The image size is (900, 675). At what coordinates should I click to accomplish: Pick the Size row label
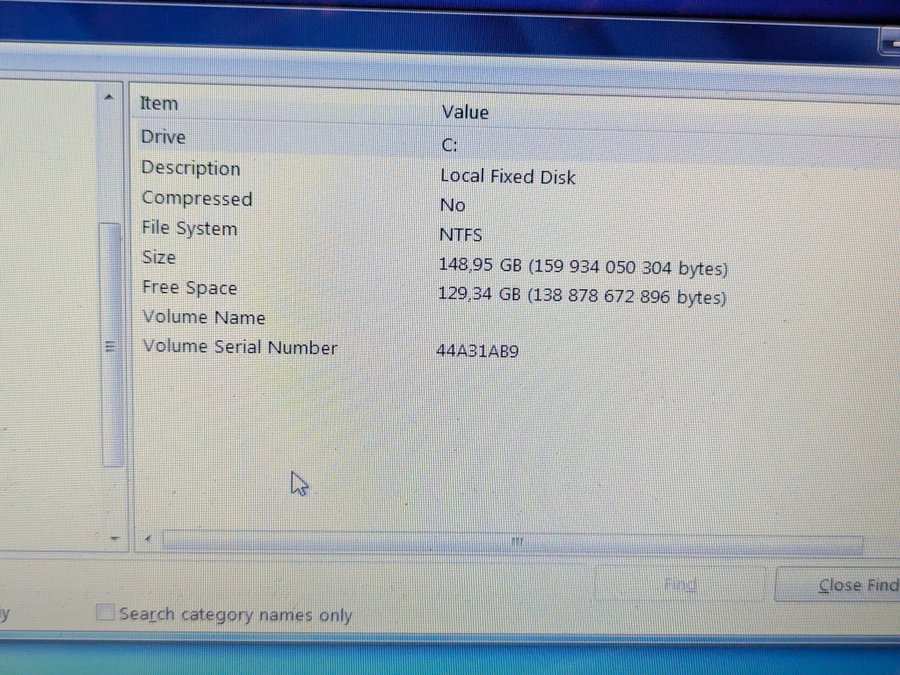[x=158, y=258]
